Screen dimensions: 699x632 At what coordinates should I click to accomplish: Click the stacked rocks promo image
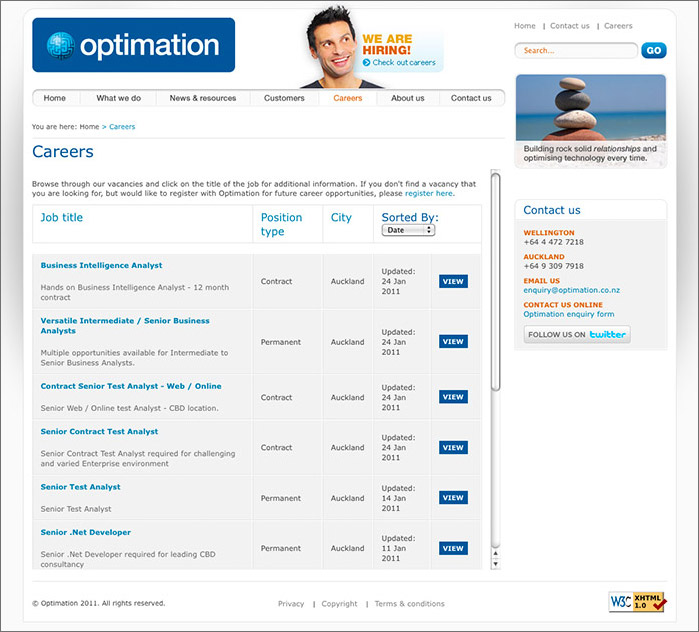click(591, 121)
